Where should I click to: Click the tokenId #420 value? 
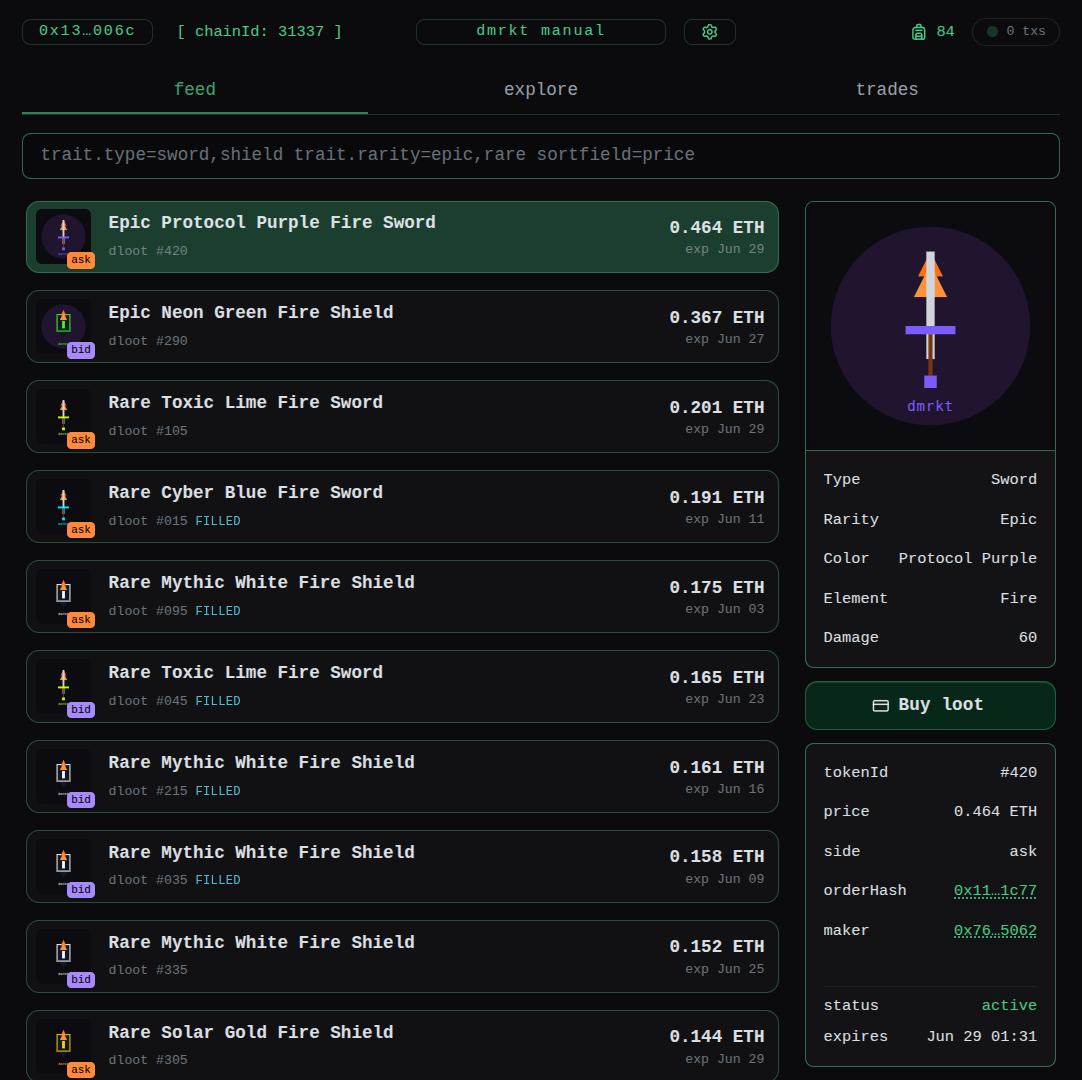pos(1019,773)
